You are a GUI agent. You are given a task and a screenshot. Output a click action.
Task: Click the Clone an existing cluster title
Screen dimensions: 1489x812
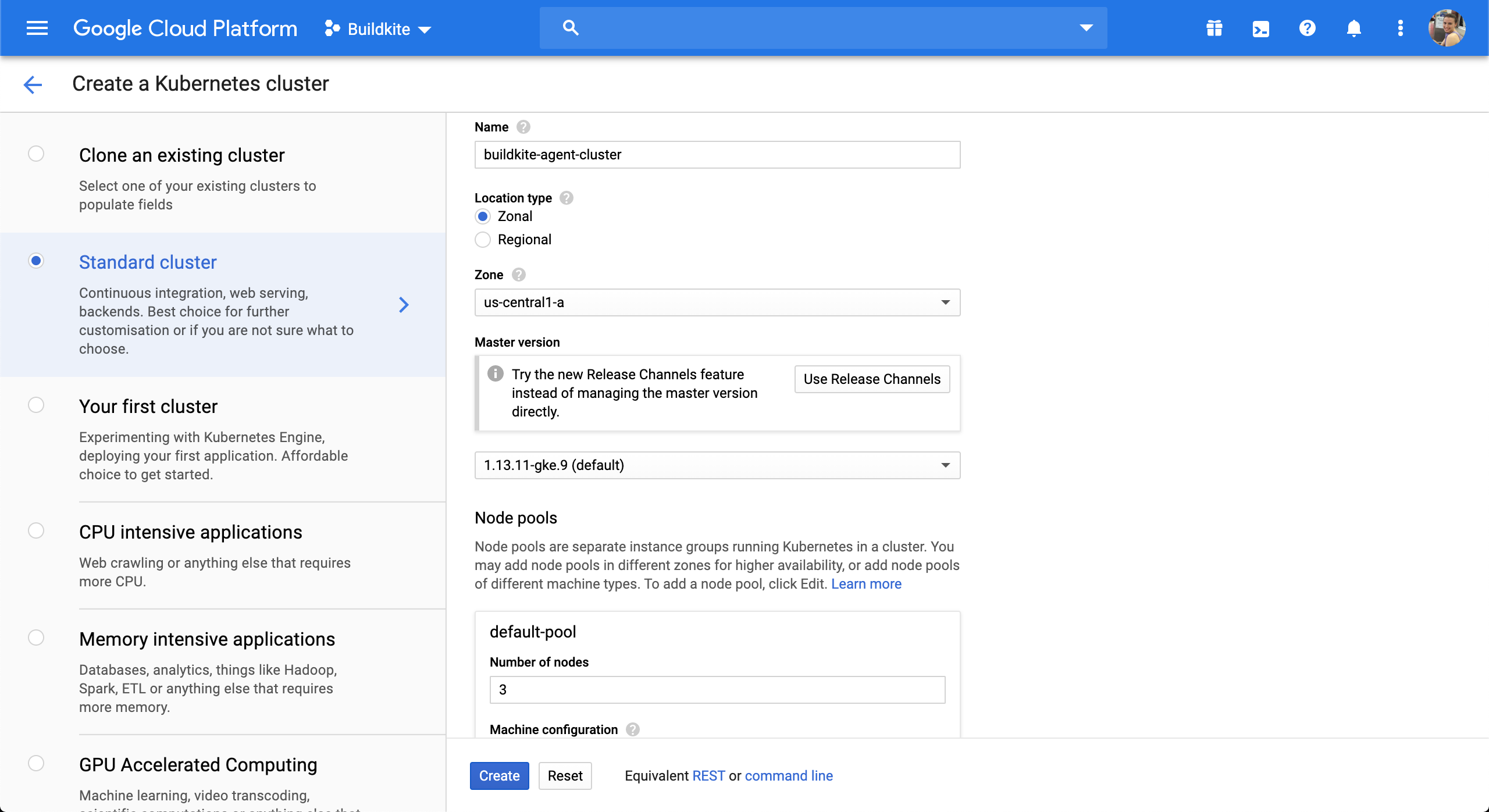(x=182, y=155)
